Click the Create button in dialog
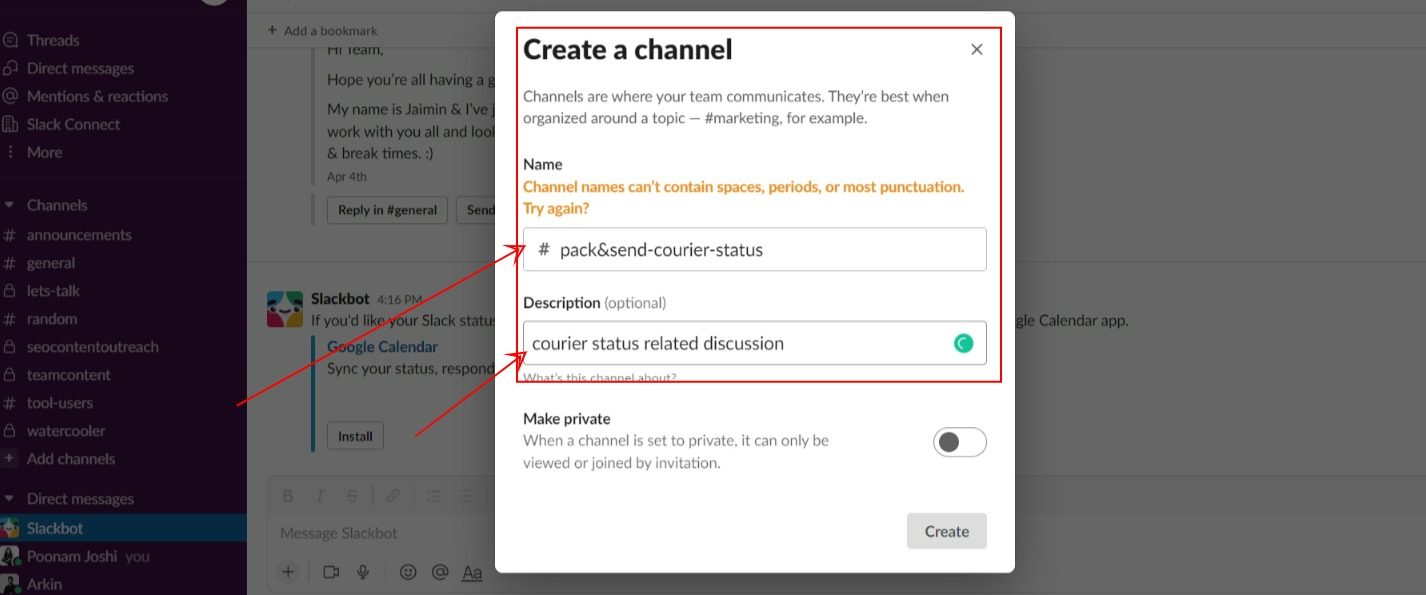 947,531
